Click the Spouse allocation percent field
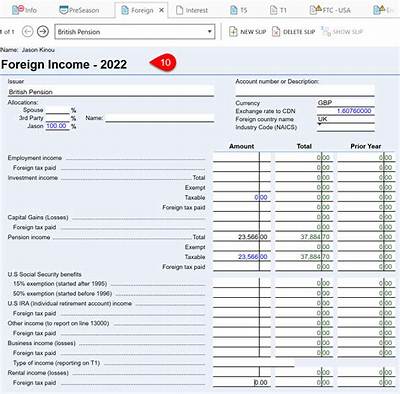This screenshot has width=400, height=394. [x=57, y=110]
